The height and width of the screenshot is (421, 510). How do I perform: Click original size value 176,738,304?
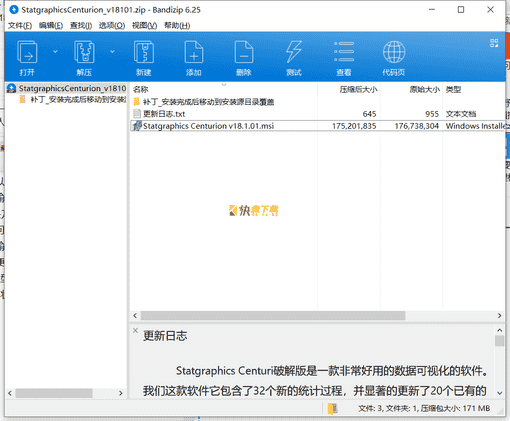(417, 126)
